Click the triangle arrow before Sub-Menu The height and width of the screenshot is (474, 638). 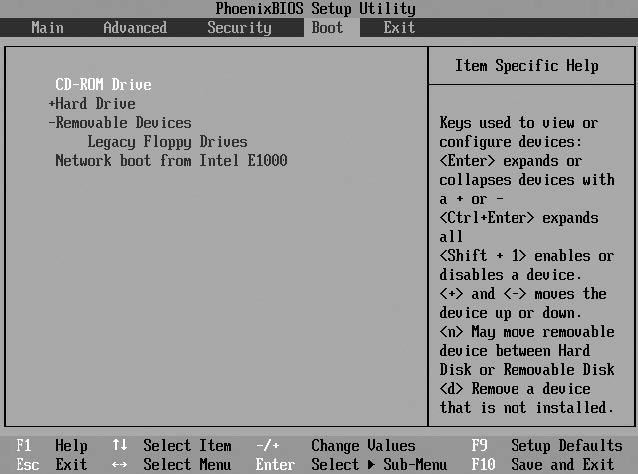(367, 464)
